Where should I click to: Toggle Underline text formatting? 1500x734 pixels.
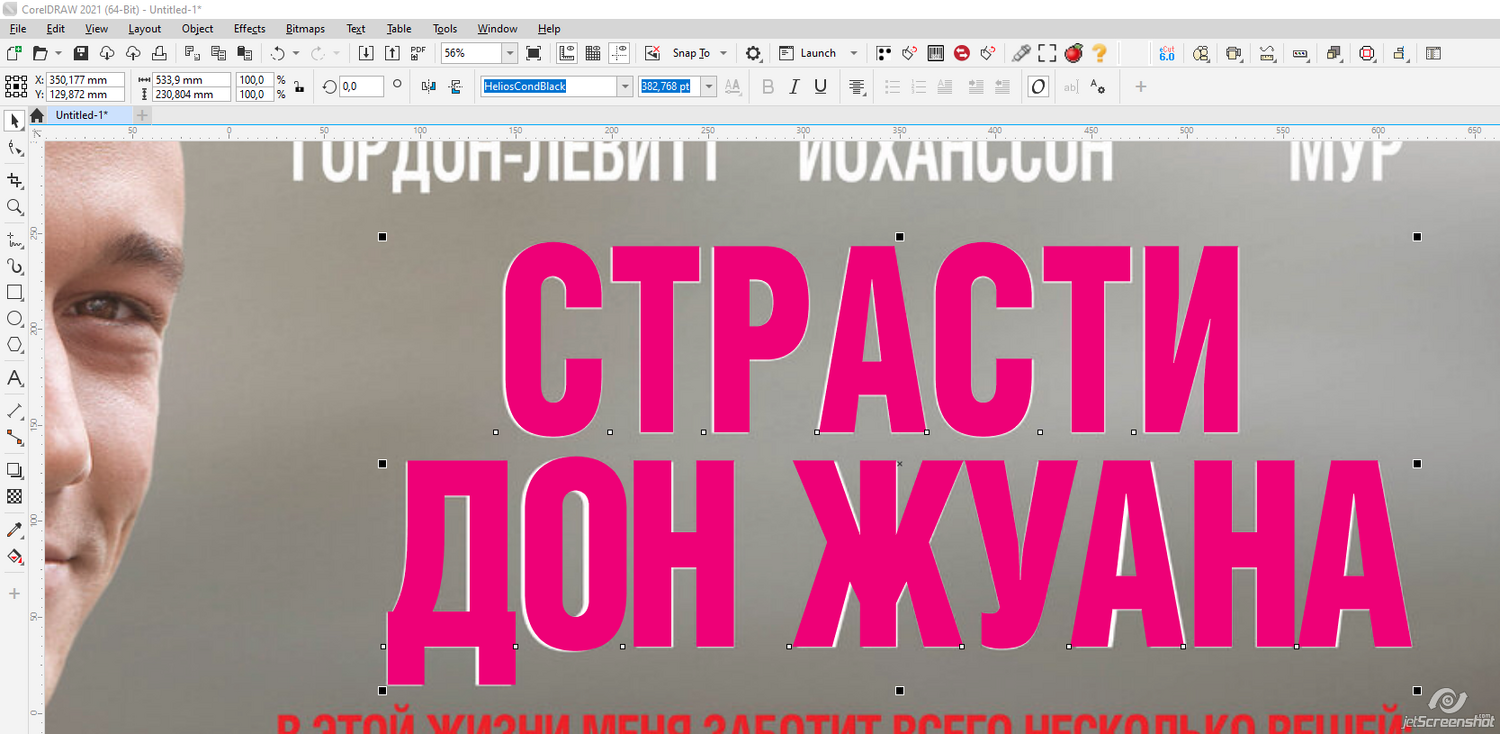coord(820,87)
